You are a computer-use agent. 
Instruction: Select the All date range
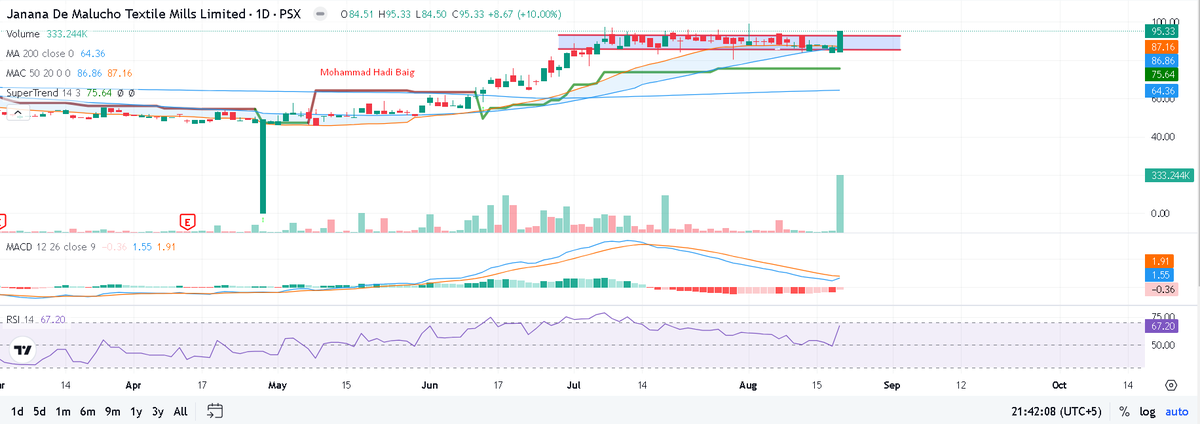tap(181, 411)
